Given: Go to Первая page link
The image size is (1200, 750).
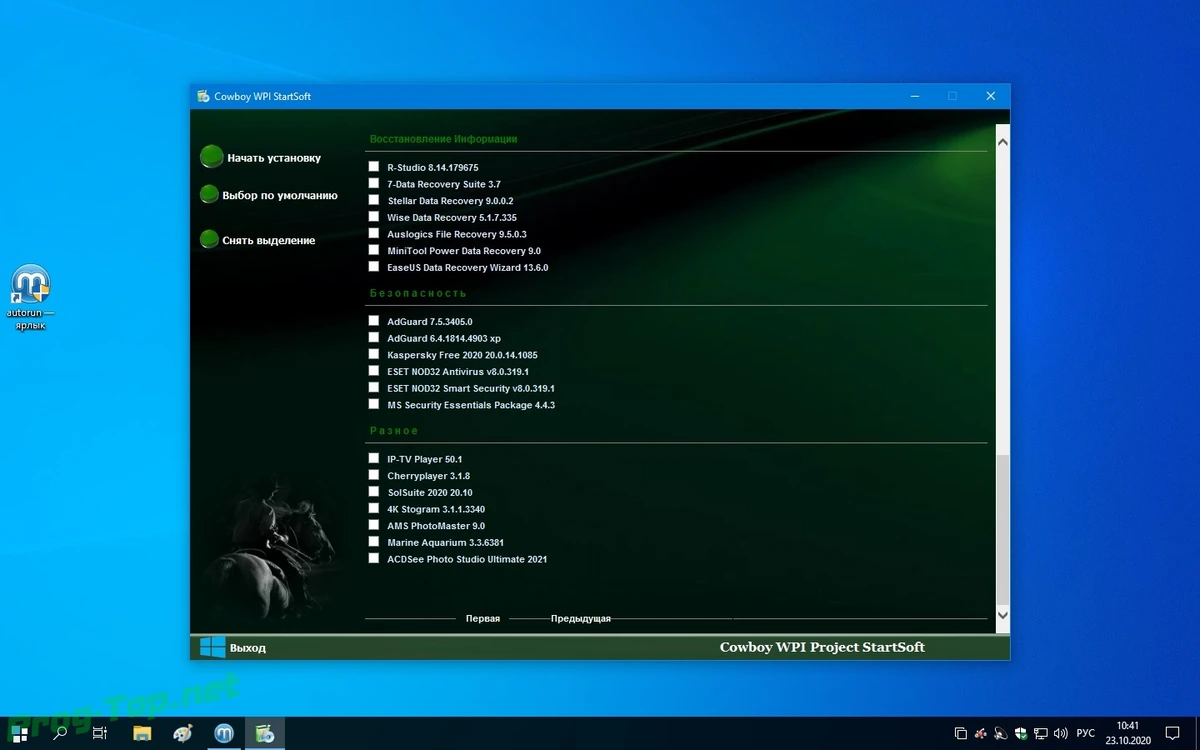Looking at the screenshot, I should click(483, 619).
